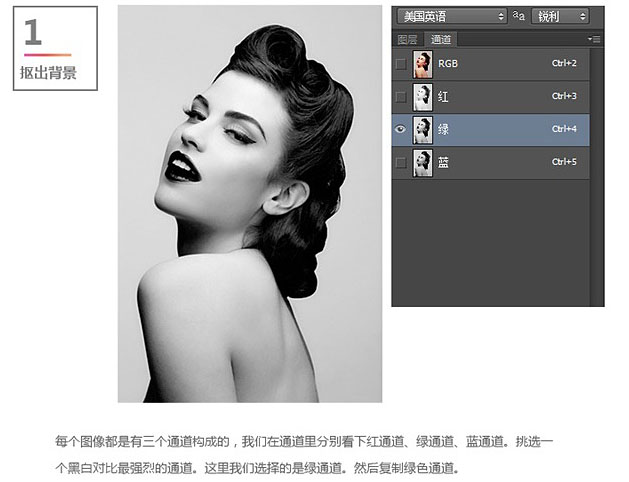
Task: Open the 美国英语 language dropdown
Action: pyautogui.click(x=452, y=16)
